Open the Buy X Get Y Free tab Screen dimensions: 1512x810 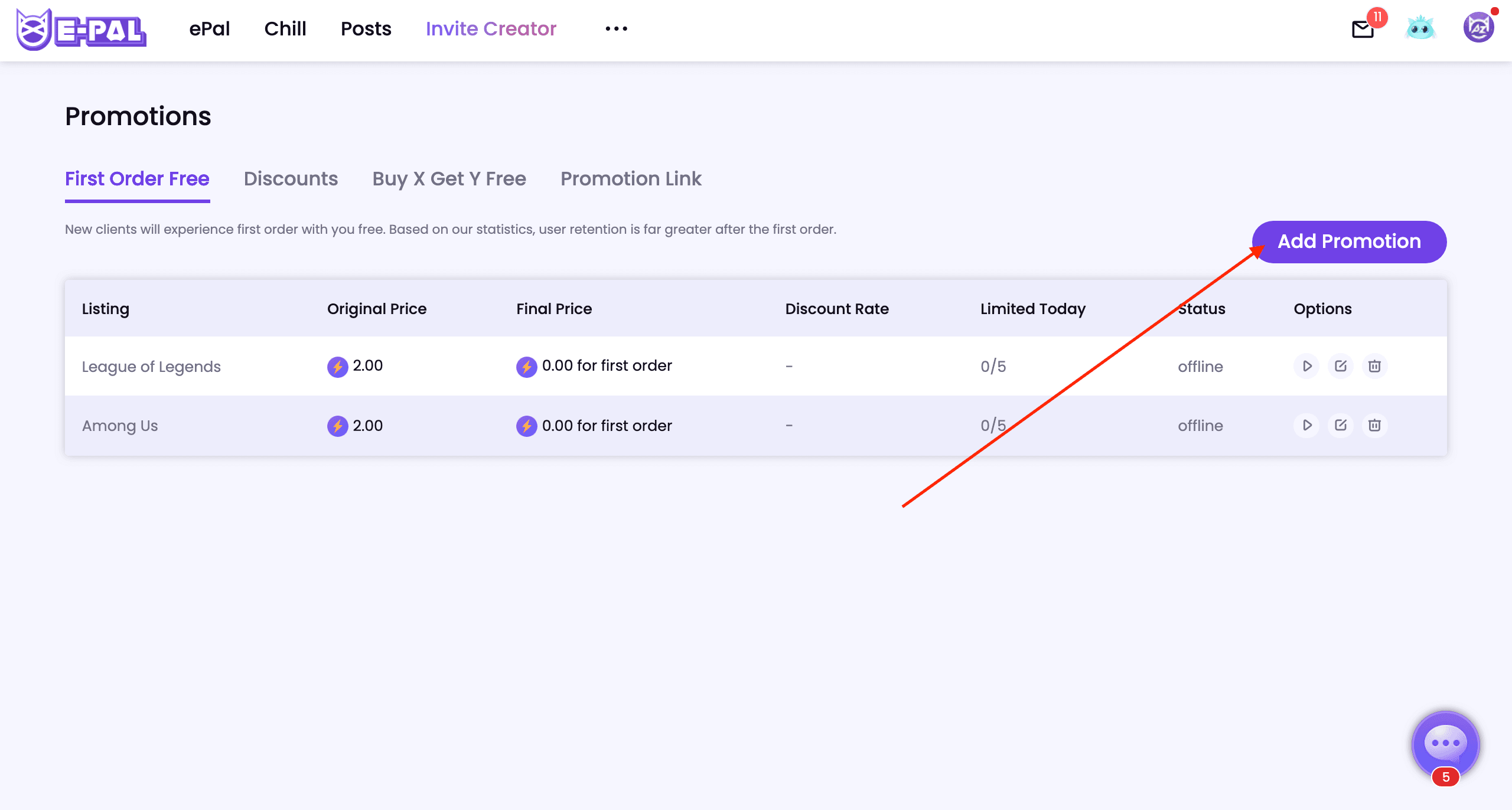coord(449,179)
